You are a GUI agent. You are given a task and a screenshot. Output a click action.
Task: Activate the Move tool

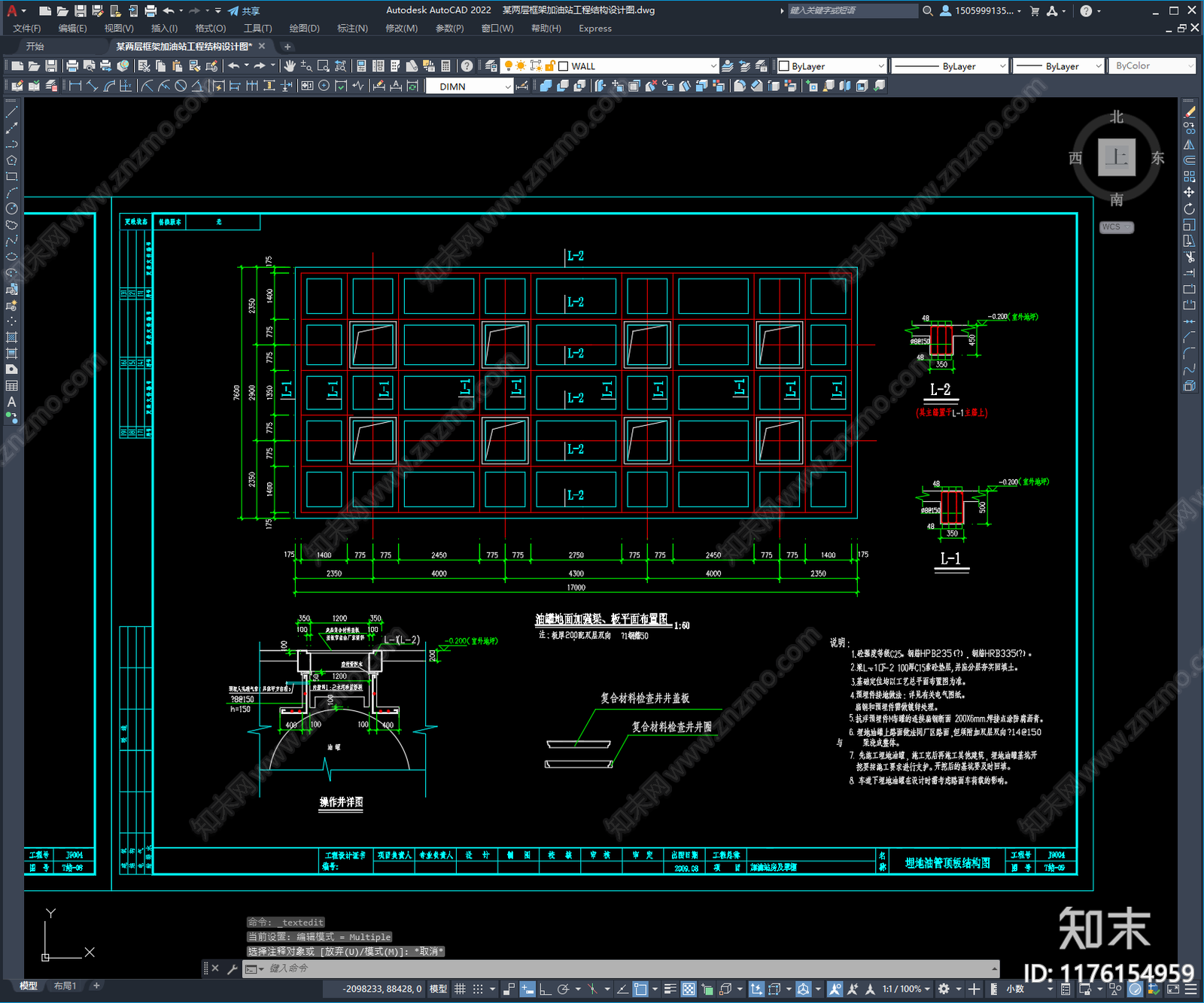pos(1189,193)
